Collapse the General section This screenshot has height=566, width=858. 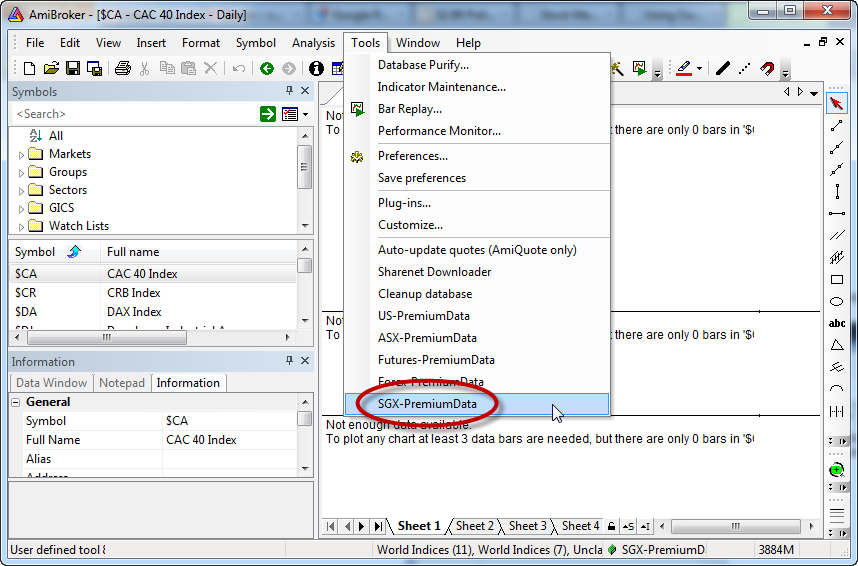[x=16, y=402]
